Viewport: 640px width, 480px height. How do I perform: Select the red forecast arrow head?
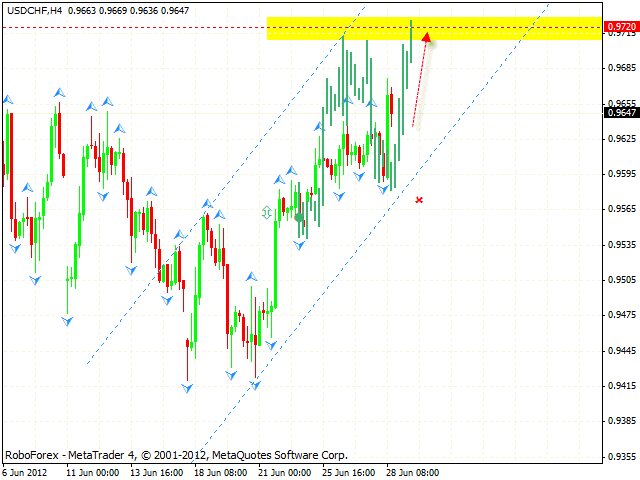click(x=427, y=39)
